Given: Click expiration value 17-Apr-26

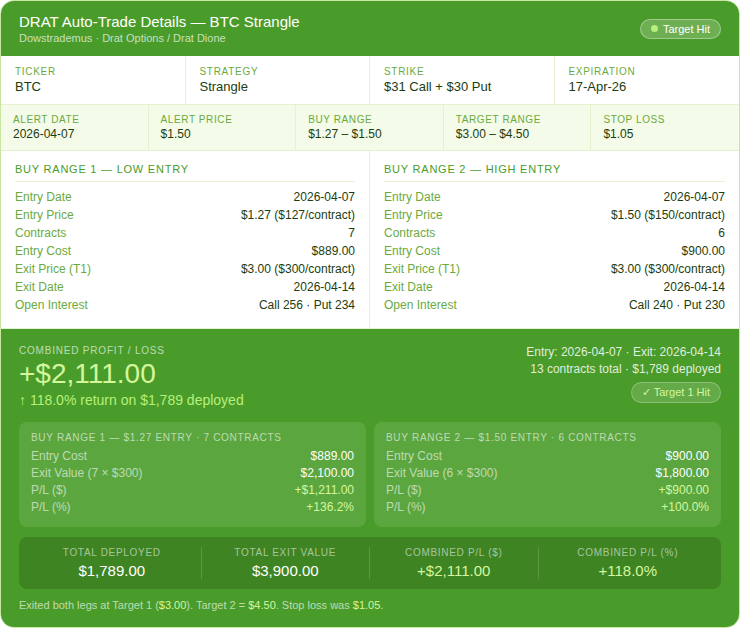Looking at the screenshot, I should pos(597,87).
